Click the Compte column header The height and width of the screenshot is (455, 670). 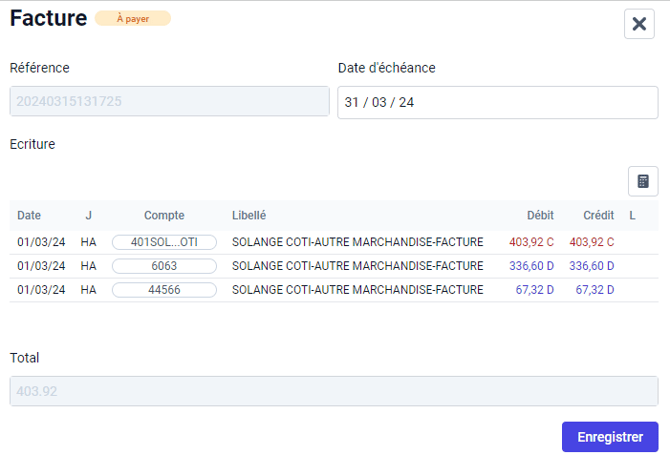pos(164,215)
